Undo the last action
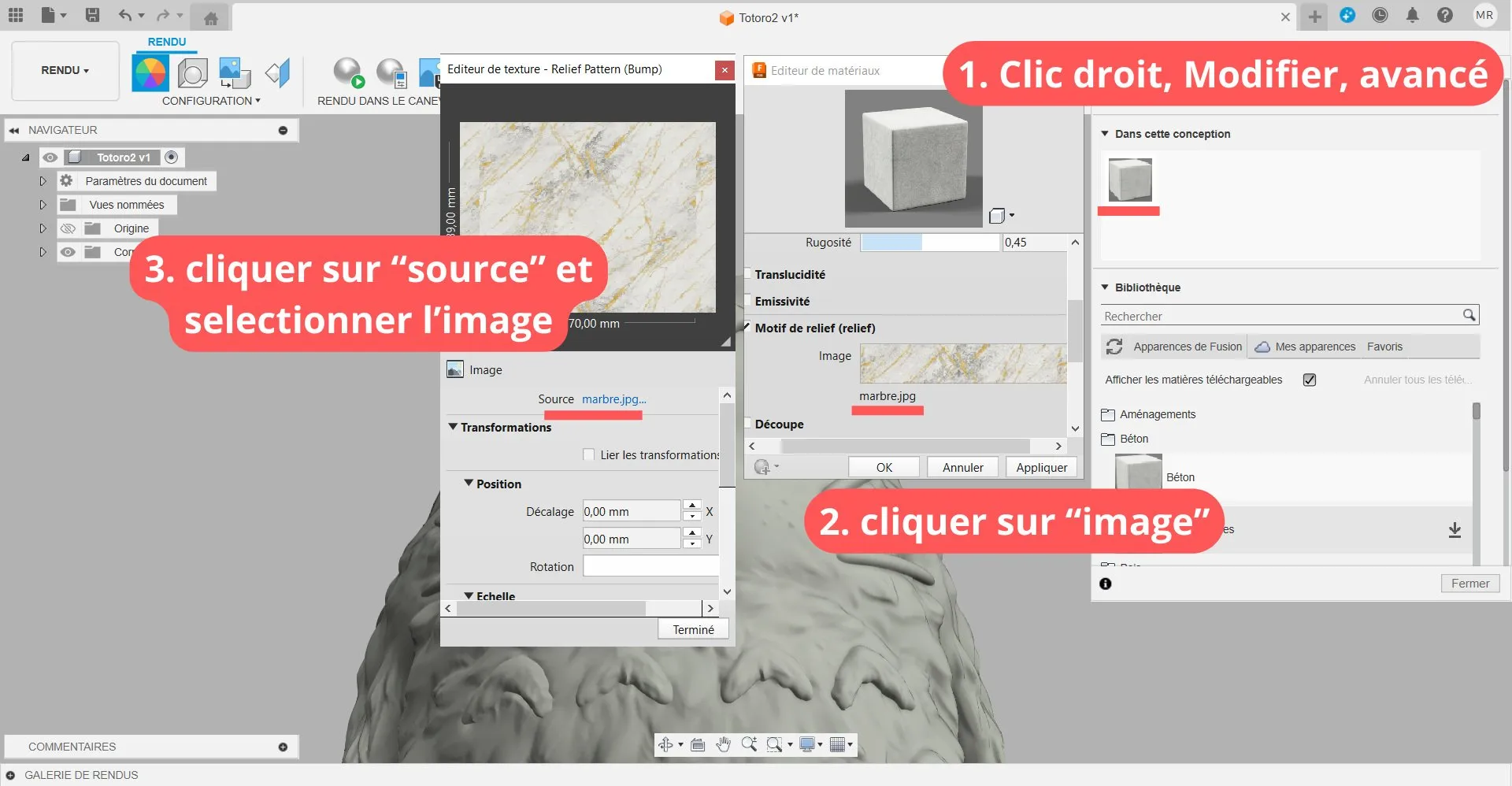Image resolution: width=1512 pixels, height=786 pixels. tap(124, 15)
